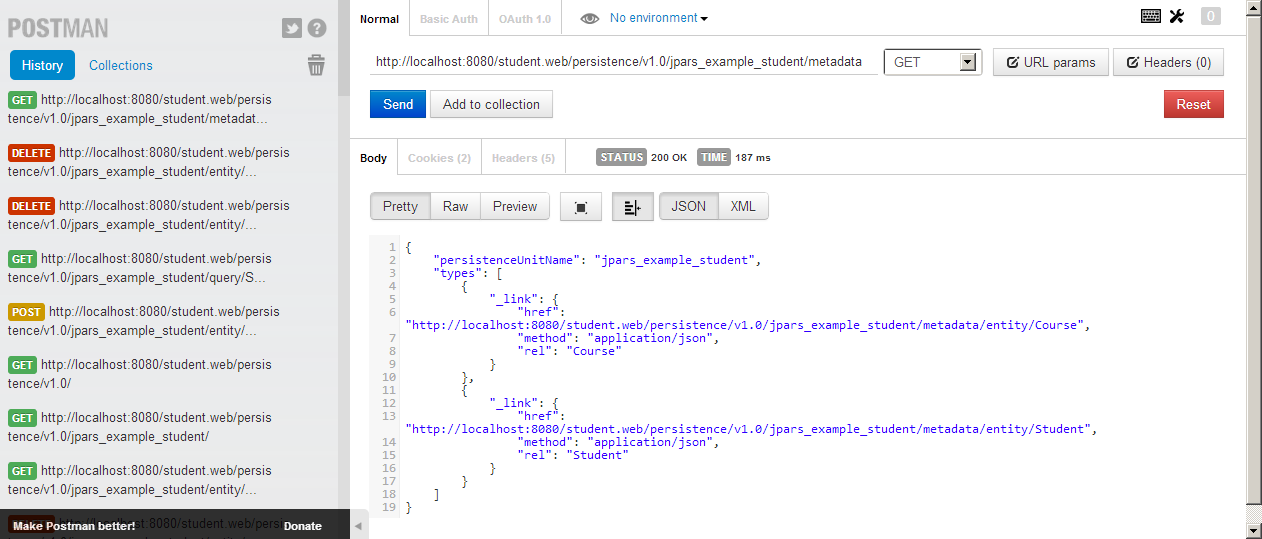Click Student entity href link

(748, 429)
